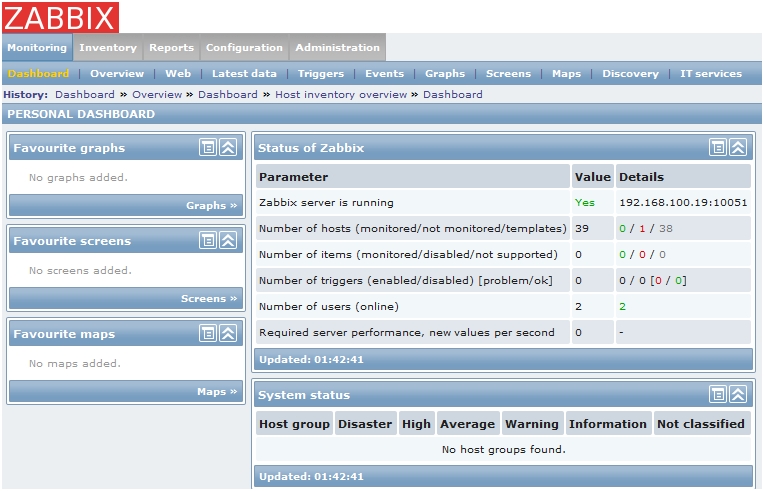Click first Dashboard link in History
The width and height of the screenshot is (764, 491).
85,94
